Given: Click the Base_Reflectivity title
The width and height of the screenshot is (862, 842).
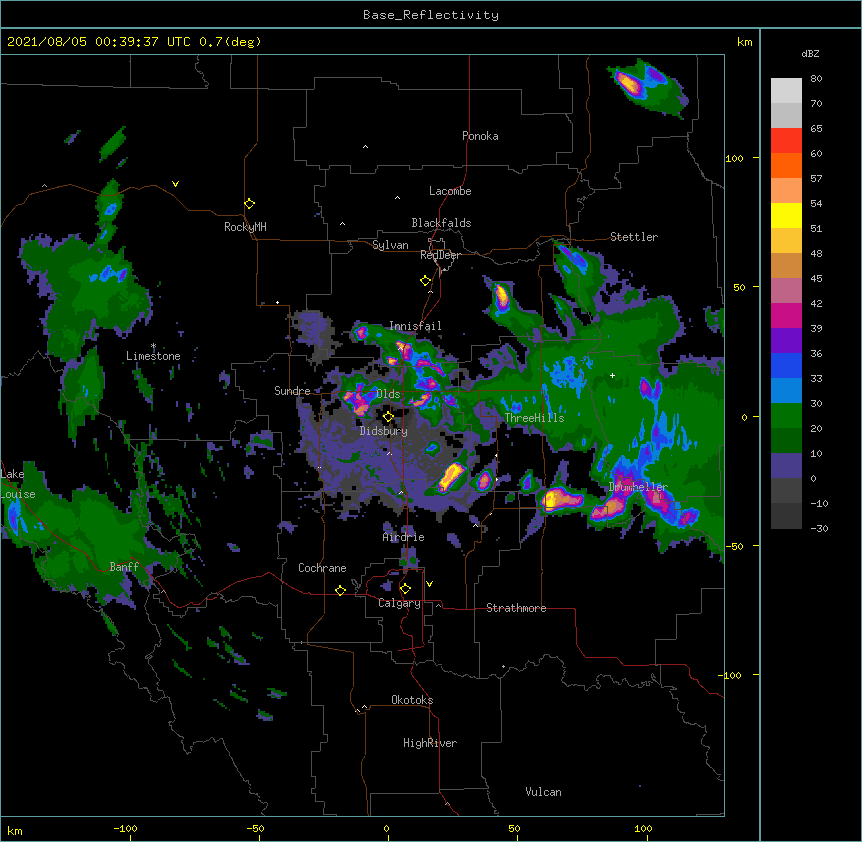Looking at the screenshot, I should [431, 15].
